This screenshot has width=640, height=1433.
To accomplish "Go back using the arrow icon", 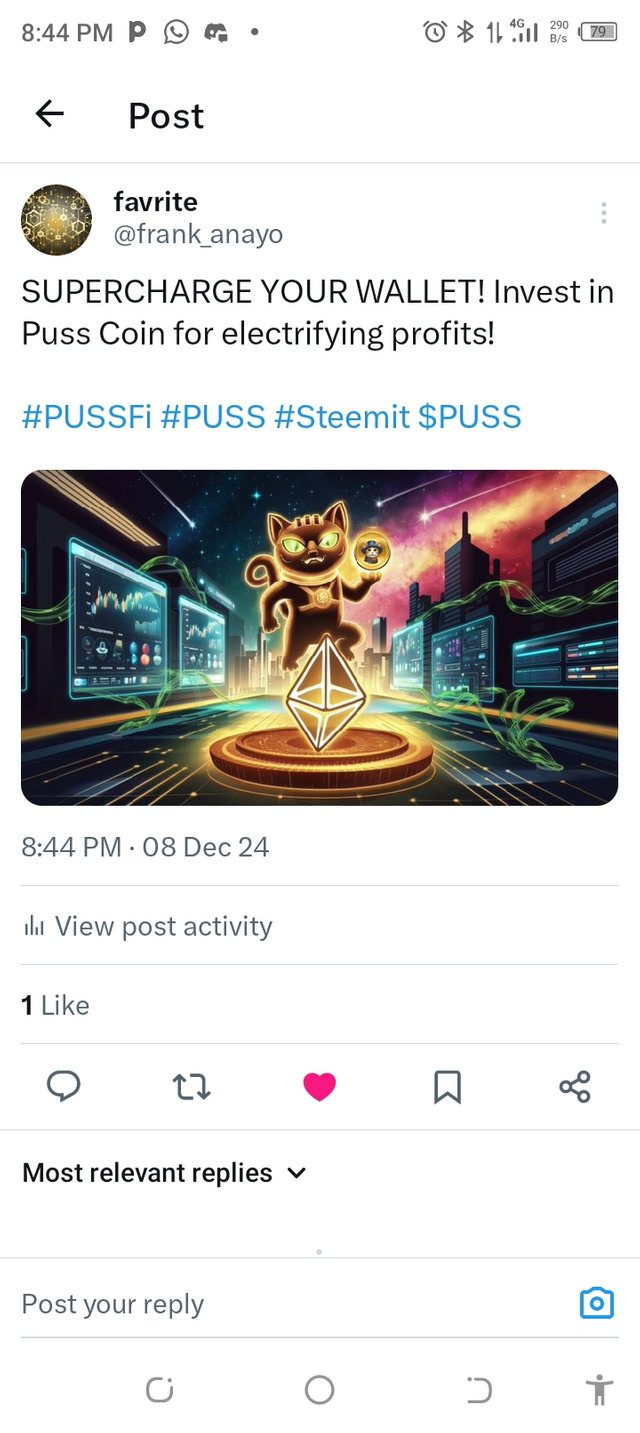I will tap(50, 114).
